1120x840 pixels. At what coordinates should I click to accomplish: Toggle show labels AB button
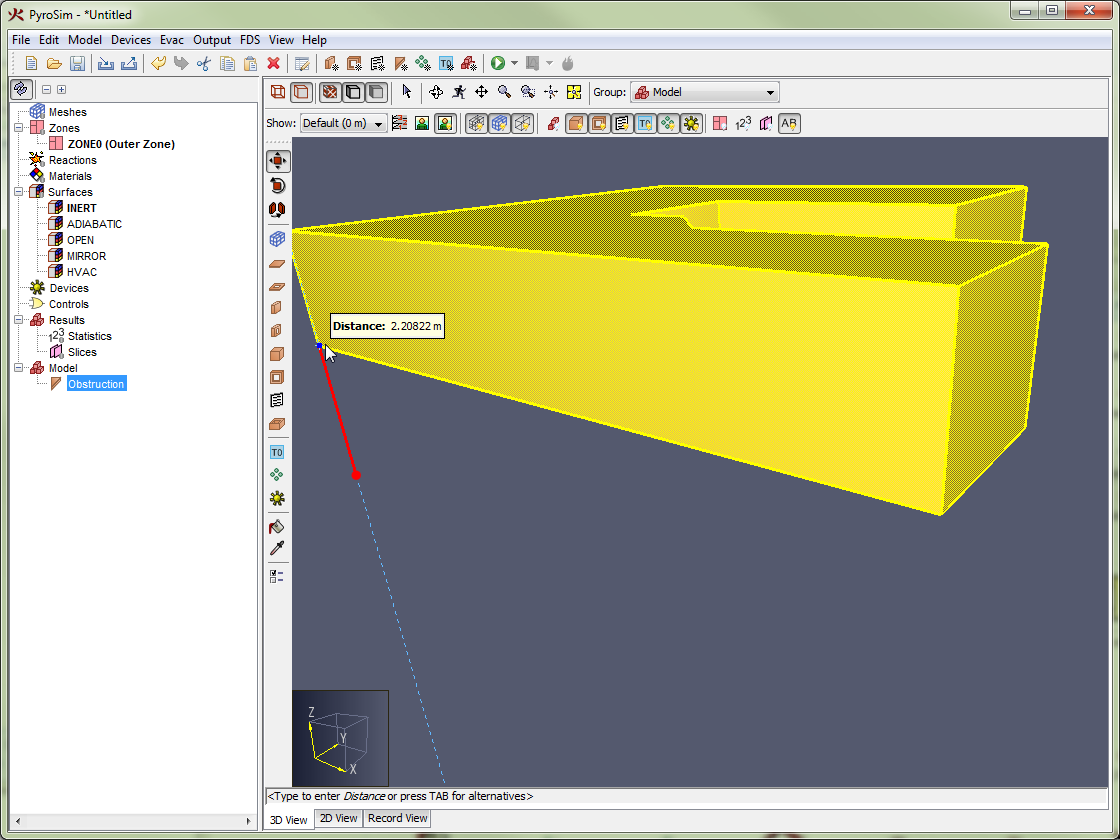pos(789,124)
